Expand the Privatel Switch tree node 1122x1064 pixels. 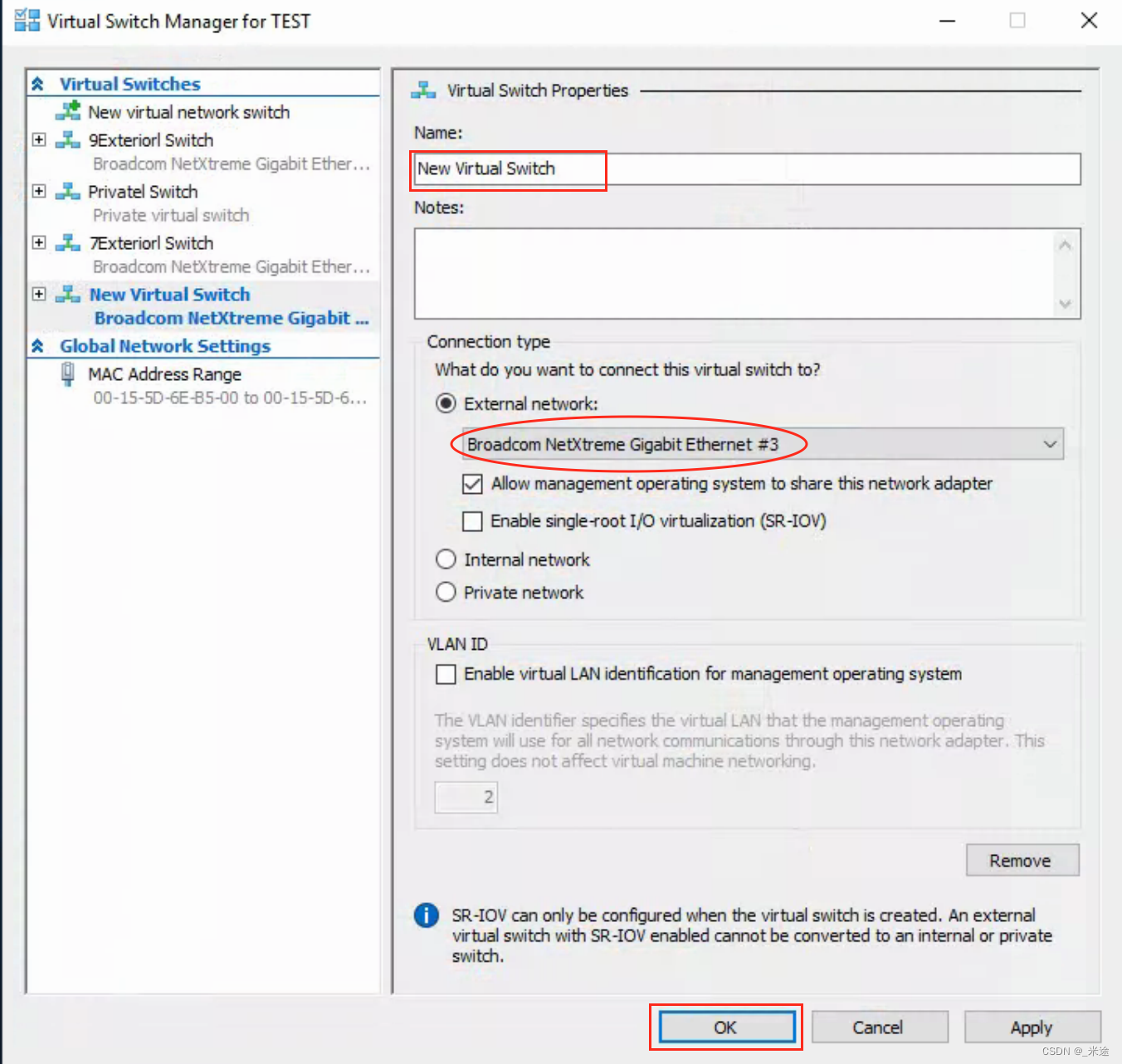[x=38, y=191]
